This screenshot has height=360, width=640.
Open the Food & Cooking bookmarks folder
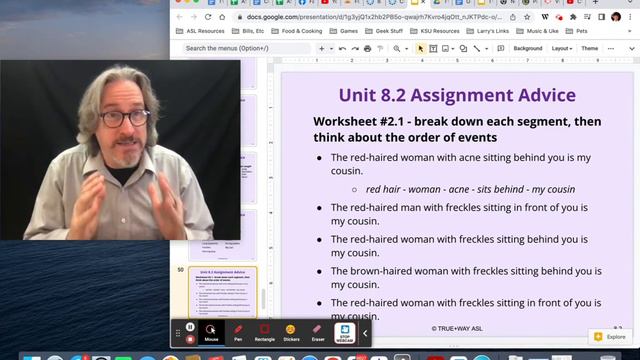pyautogui.click(x=297, y=31)
